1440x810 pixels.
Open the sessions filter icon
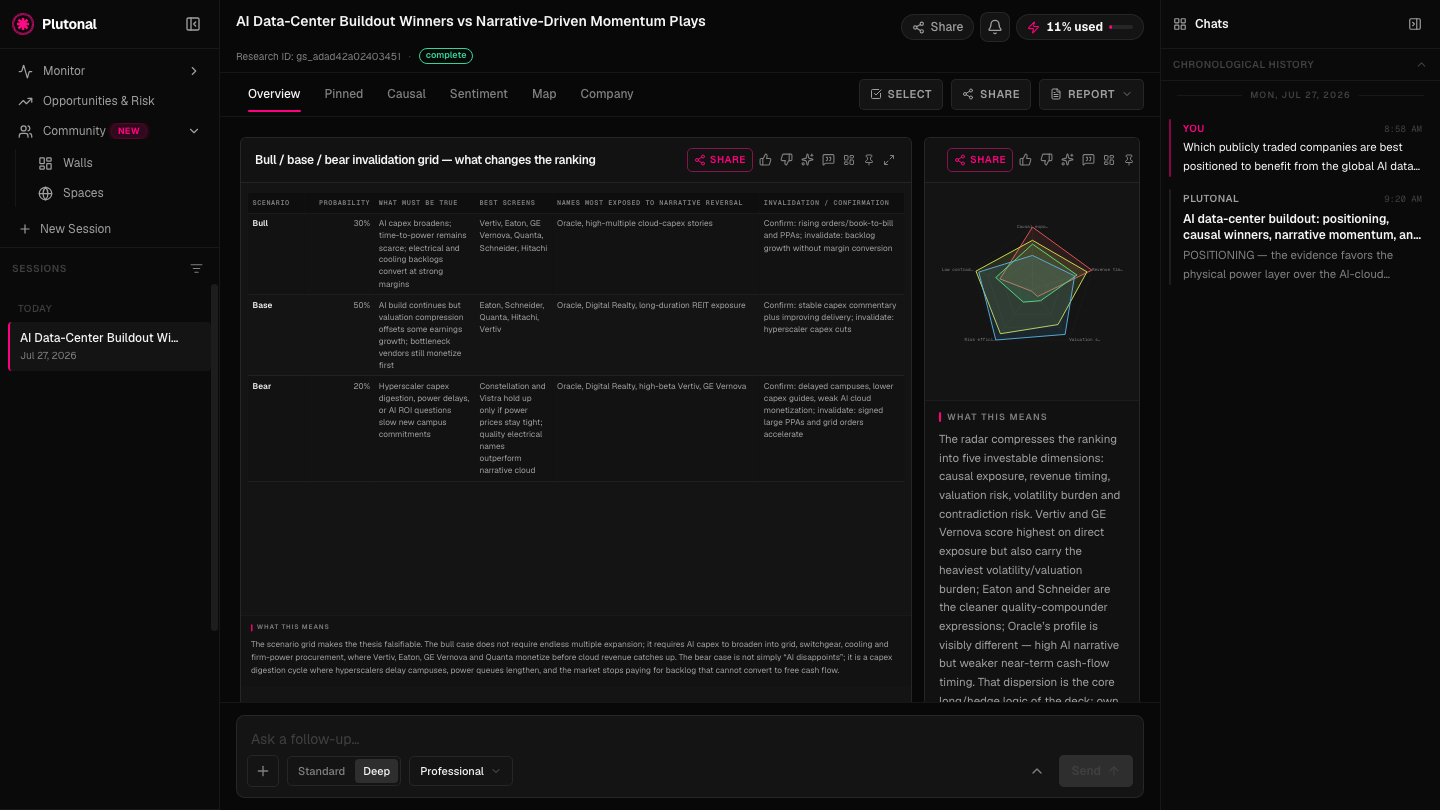196,269
